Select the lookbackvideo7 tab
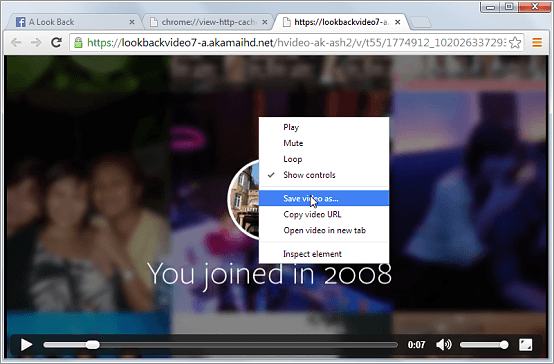Viewport: 554px width, 364px height. pyautogui.click(x=341, y=22)
